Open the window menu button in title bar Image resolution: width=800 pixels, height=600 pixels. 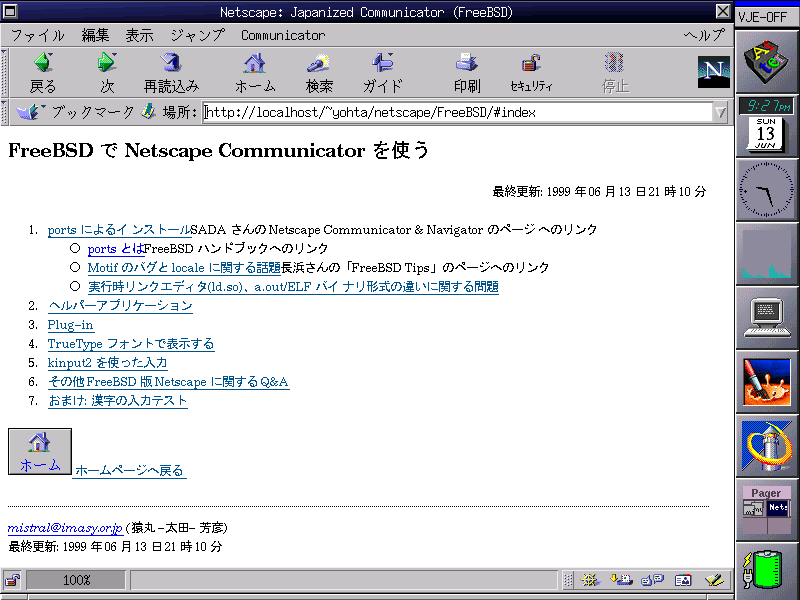[x=10, y=11]
